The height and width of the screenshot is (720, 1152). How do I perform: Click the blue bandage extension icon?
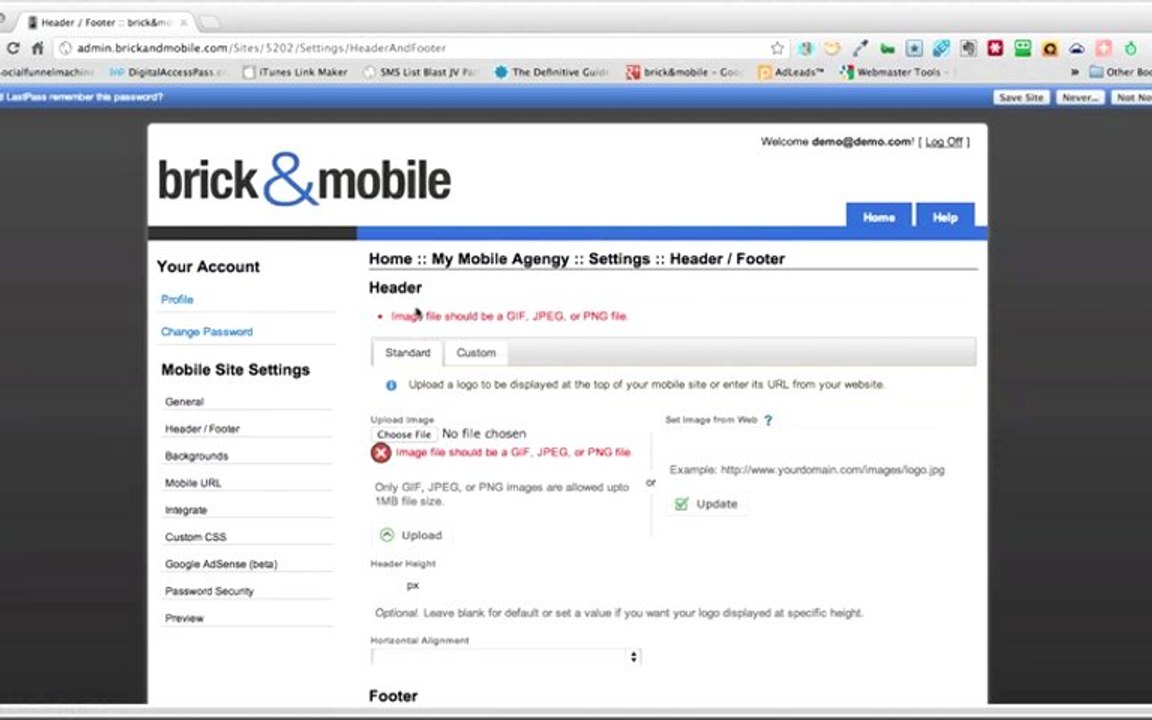tap(941, 48)
